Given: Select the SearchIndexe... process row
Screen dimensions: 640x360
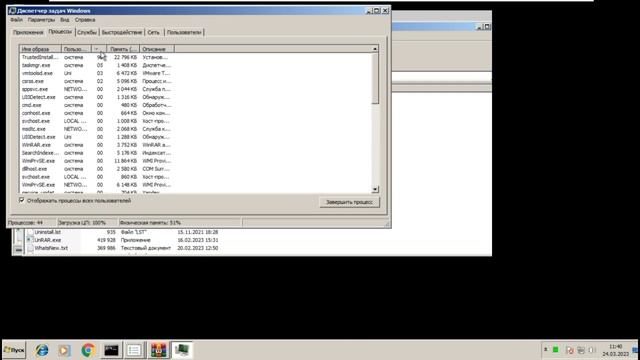Looking at the screenshot, I should point(196,153).
